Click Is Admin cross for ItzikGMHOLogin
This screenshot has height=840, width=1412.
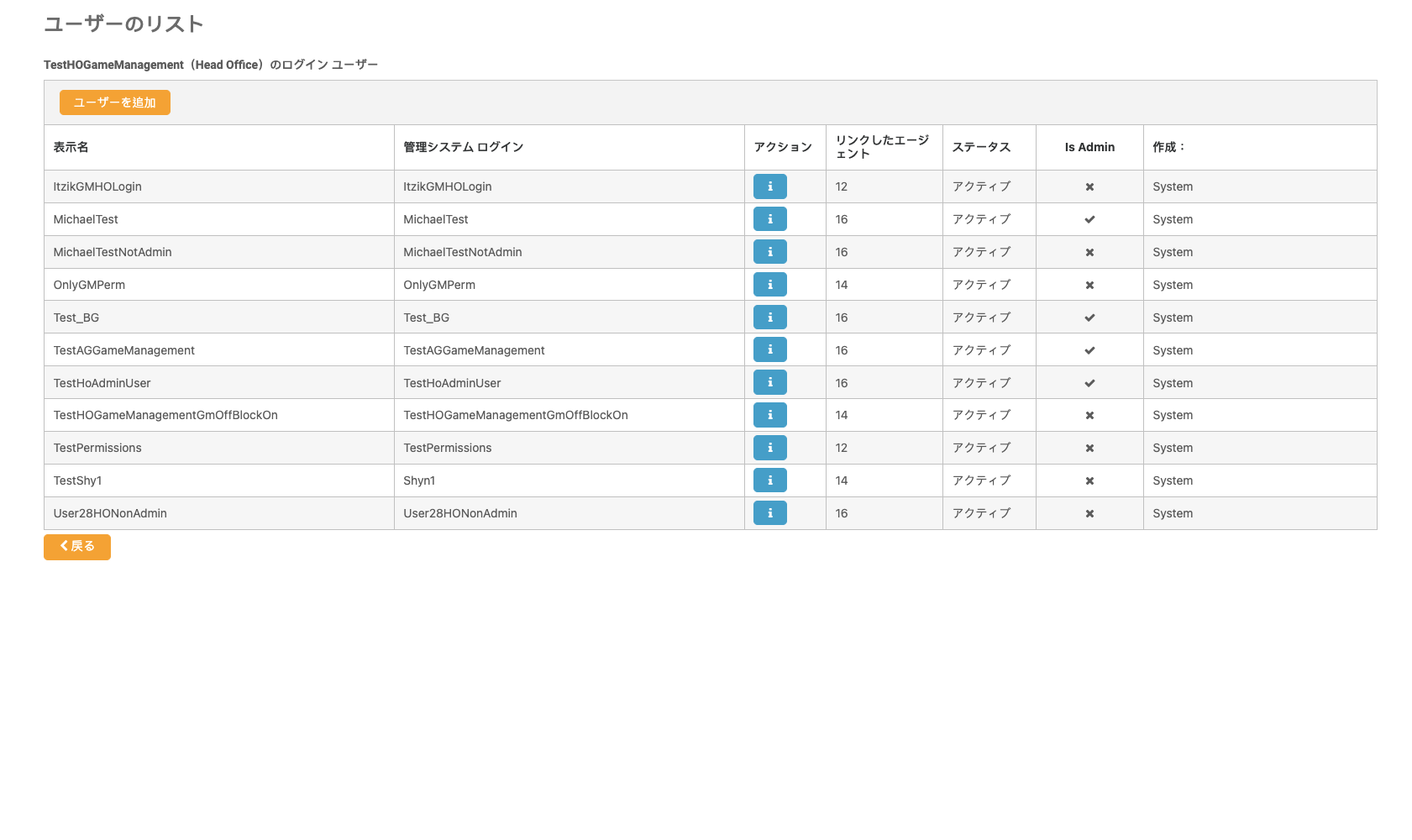pyautogui.click(x=1089, y=186)
